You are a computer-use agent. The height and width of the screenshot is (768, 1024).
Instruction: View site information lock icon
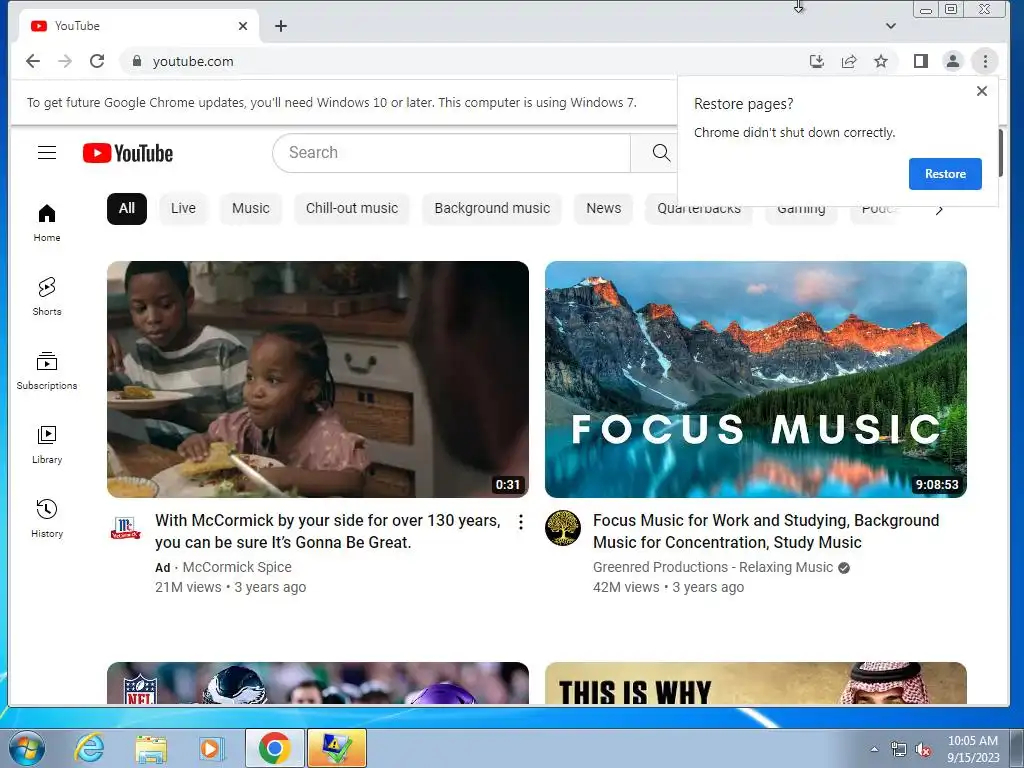pos(136,61)
